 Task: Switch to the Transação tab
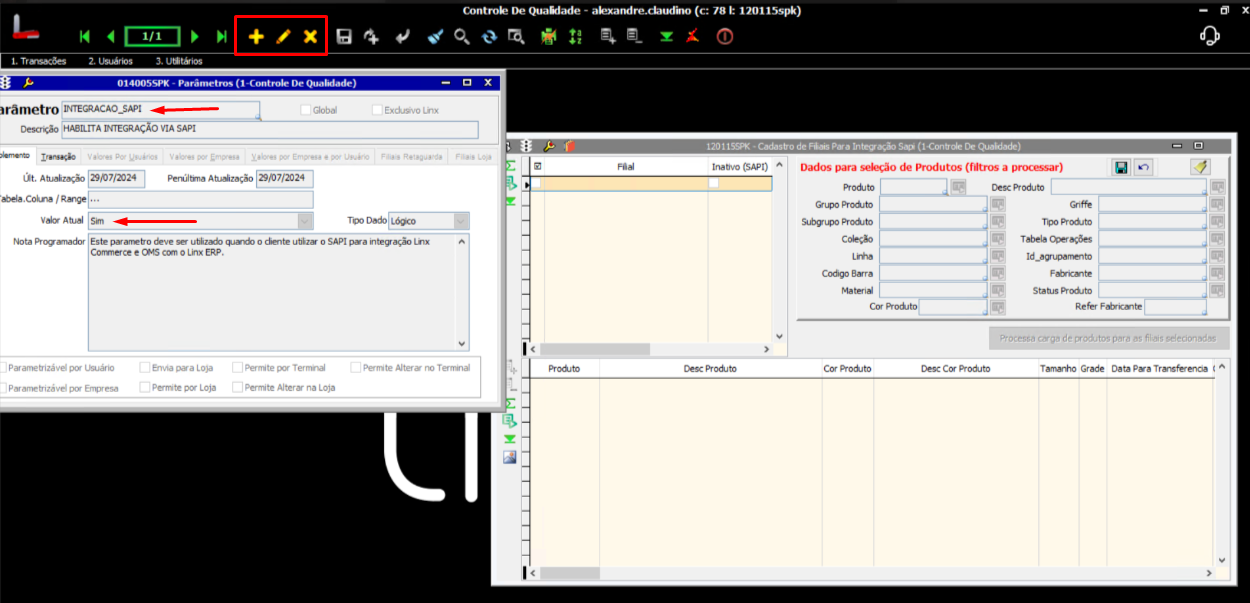(58, 157)
